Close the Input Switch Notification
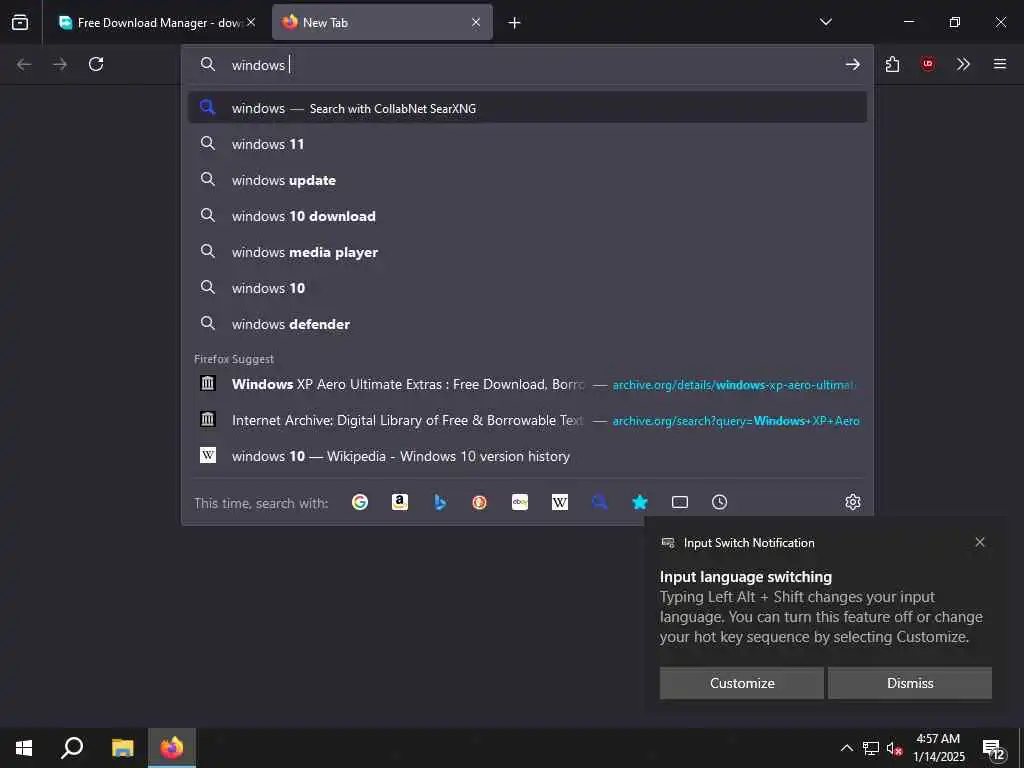 (x=980, y=542)
